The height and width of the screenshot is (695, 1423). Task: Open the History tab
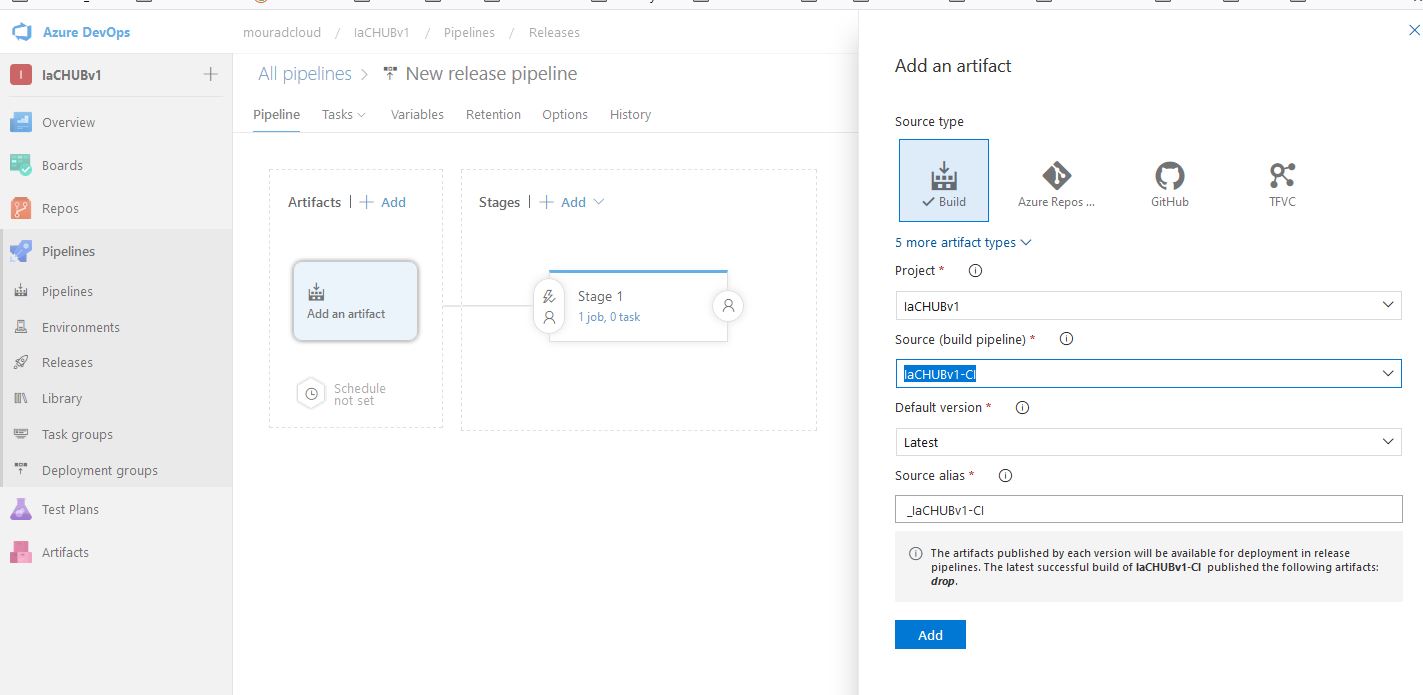pyautogui.click(x=630, y=114)
